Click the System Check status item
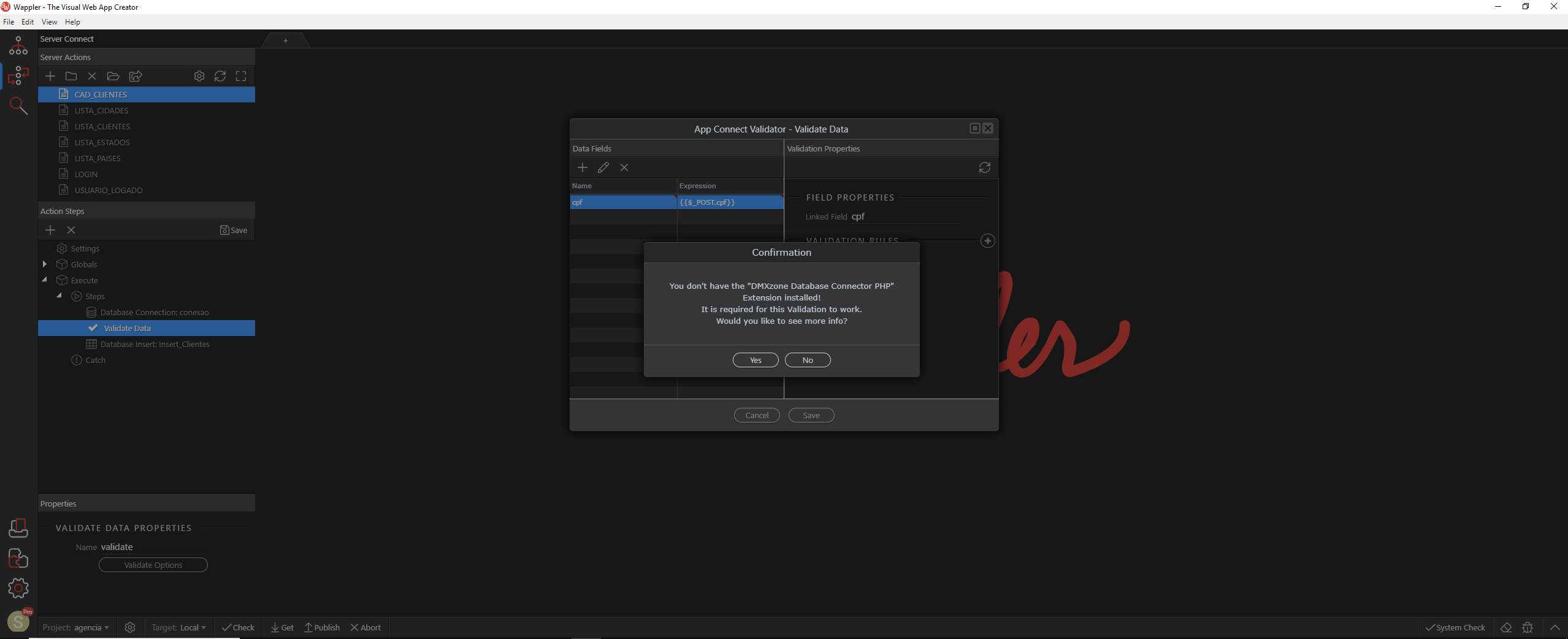Viewport: 1568px width, 639px height. 1455,627
